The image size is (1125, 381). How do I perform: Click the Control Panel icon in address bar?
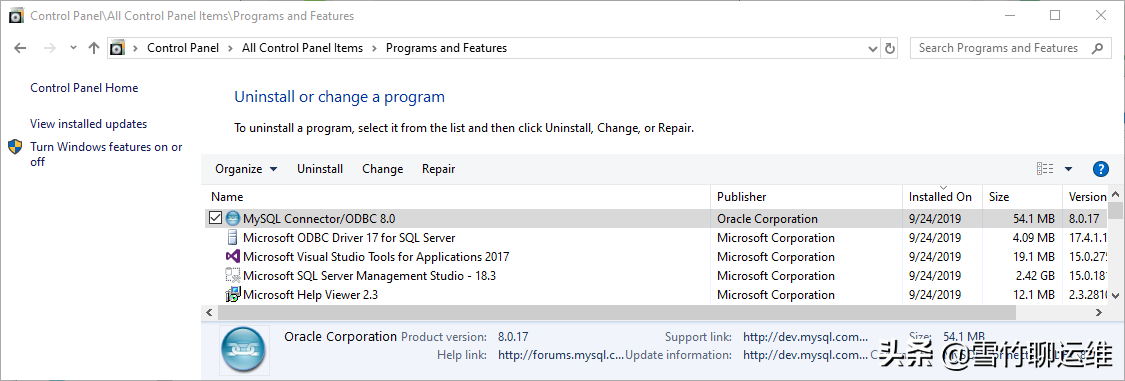pyautogui.click(x=117, y=48)
